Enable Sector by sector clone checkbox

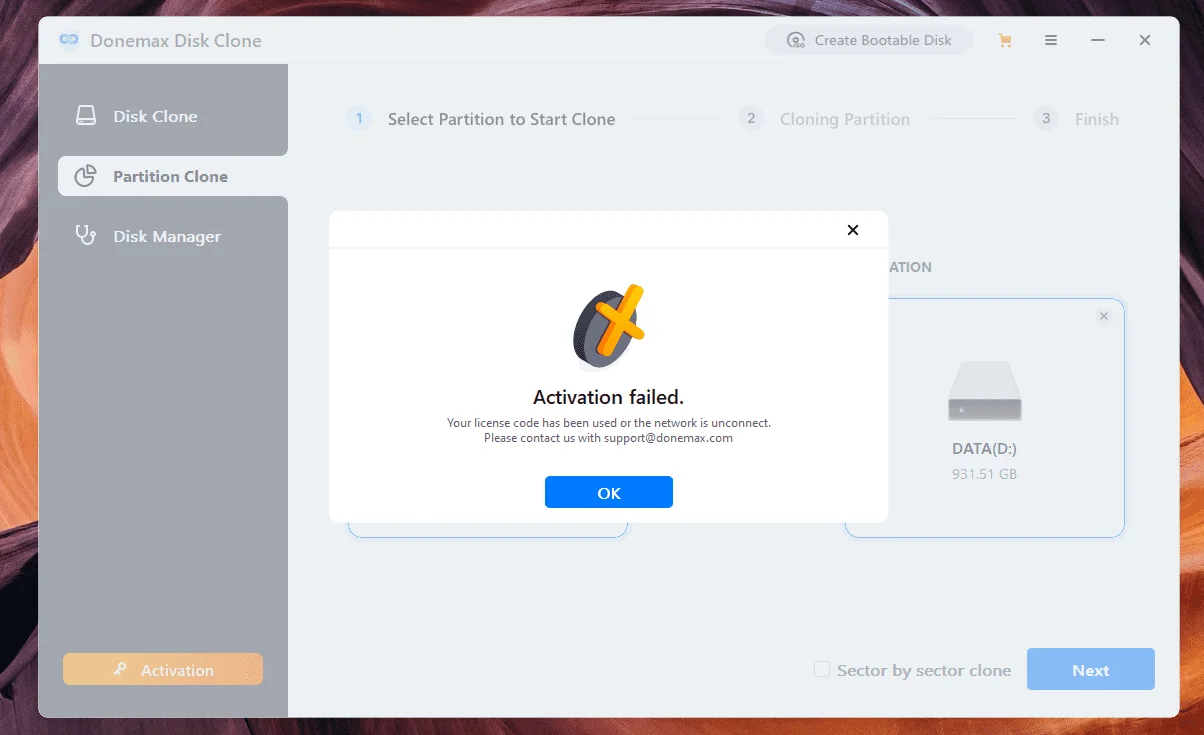tap(821, 670)
